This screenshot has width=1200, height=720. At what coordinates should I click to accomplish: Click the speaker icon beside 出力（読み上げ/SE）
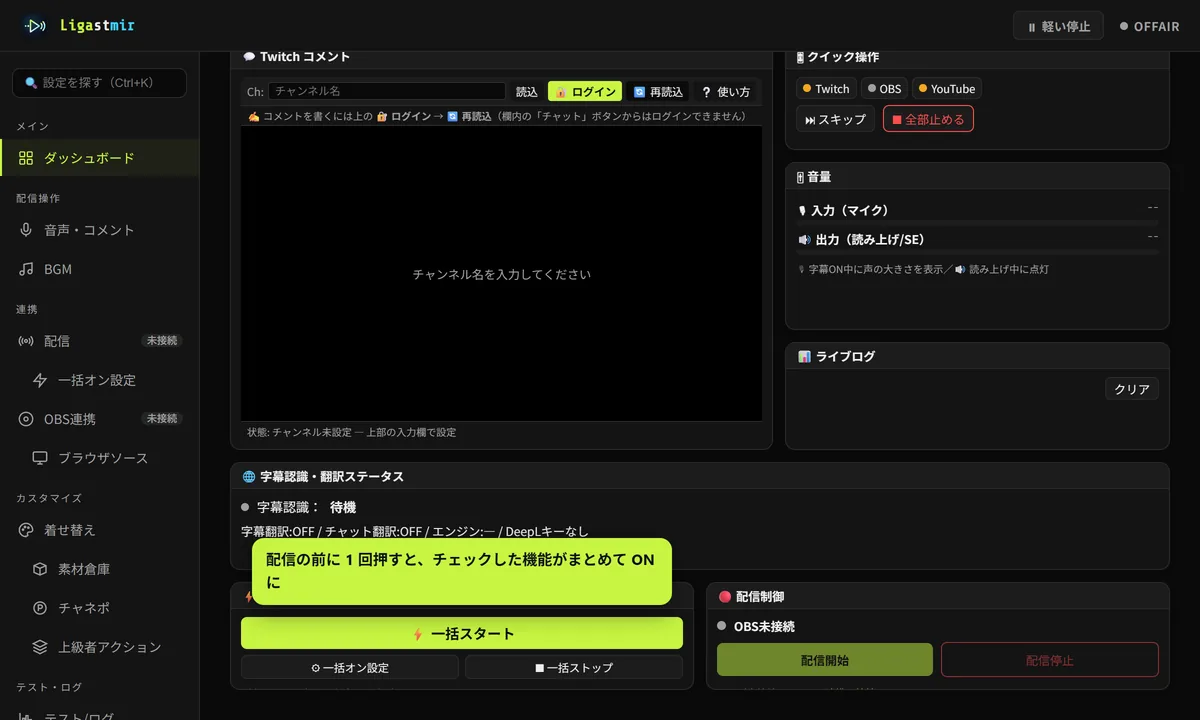pyautogui.click(x=804, y=240)
